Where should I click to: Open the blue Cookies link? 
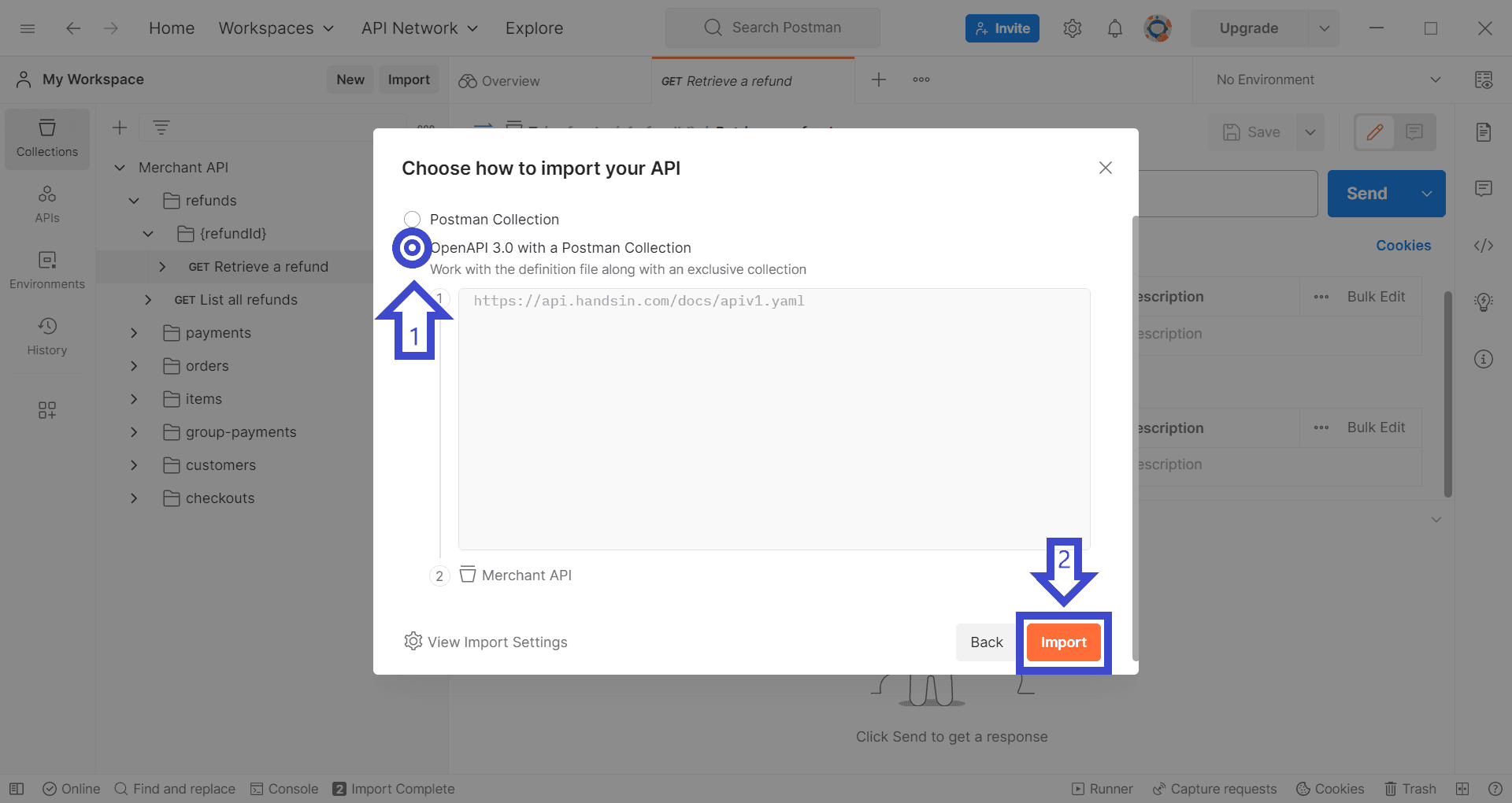(1403, 246)
